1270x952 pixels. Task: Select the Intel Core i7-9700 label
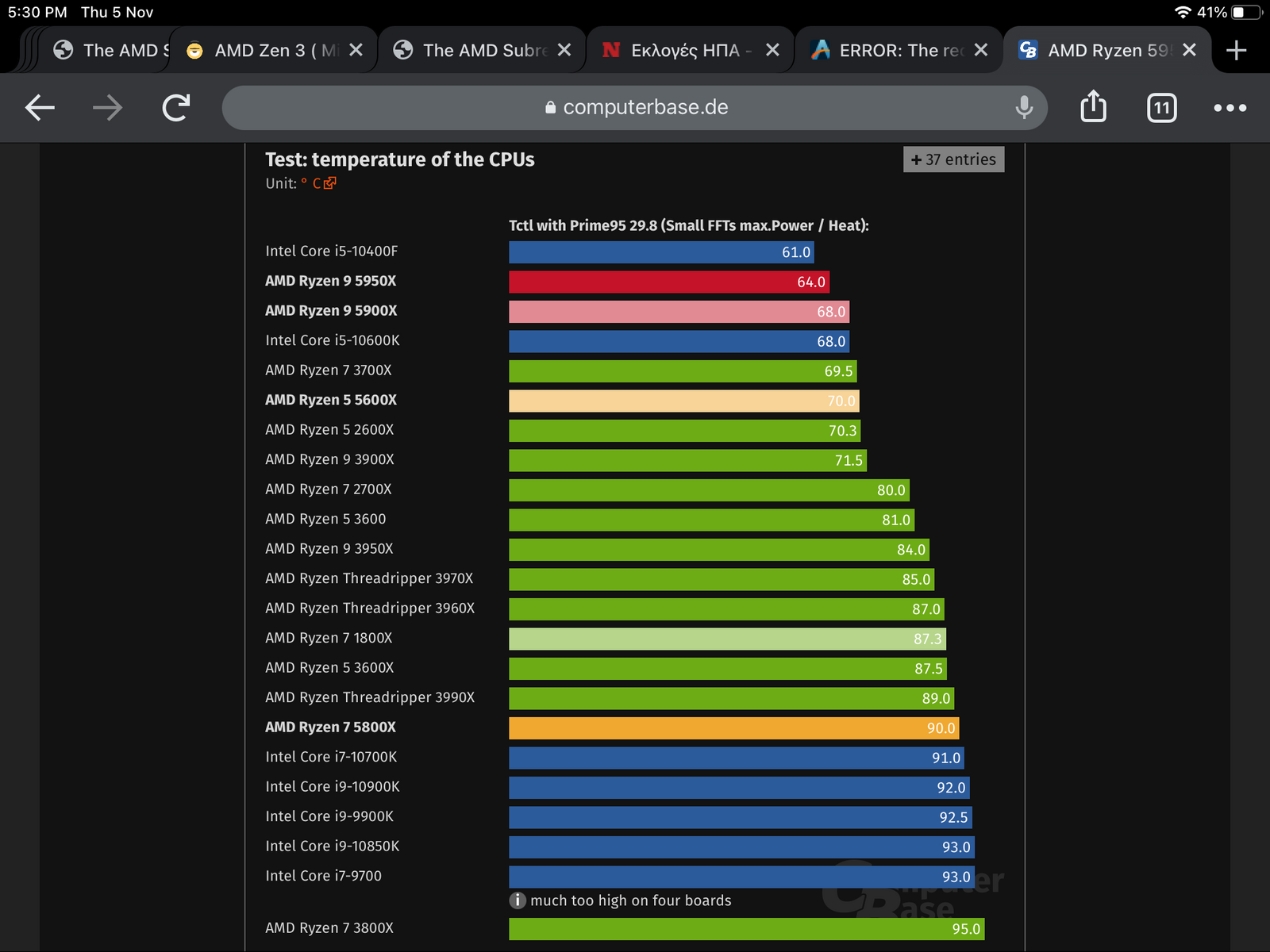coord(324,876)
